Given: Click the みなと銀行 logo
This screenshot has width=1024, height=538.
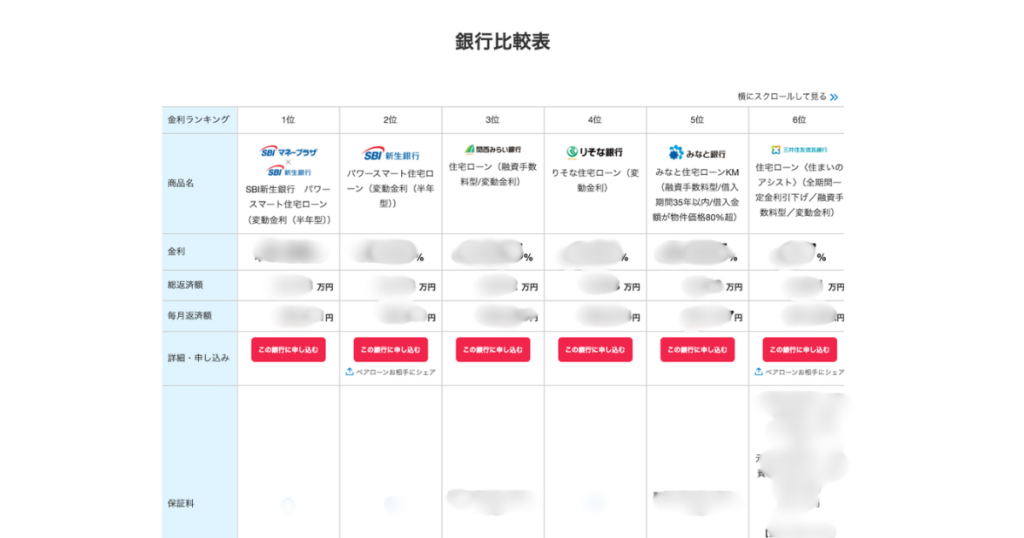Looking at the screenshot, I should [x=697, y=153].
